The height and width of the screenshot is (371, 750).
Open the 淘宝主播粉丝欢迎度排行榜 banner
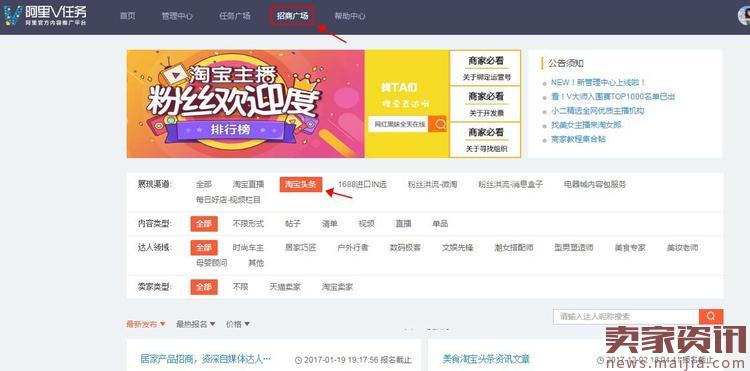coord(245,104)
